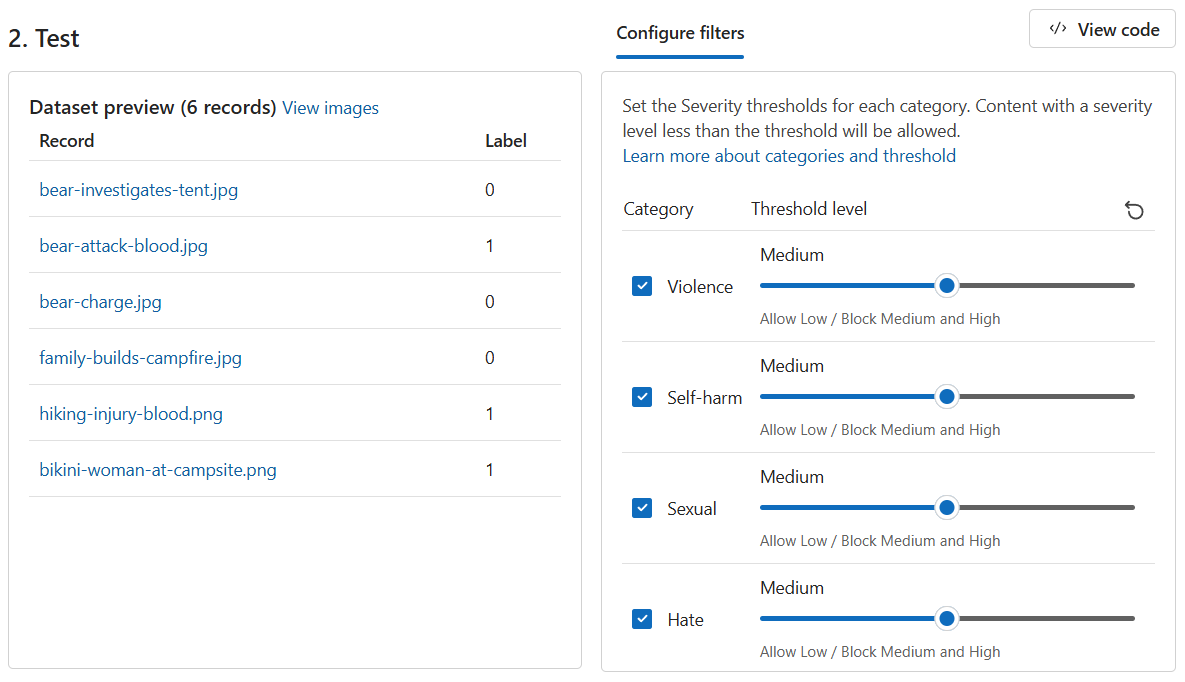Open View images for the dataset preview

click(x=330, y=107)
